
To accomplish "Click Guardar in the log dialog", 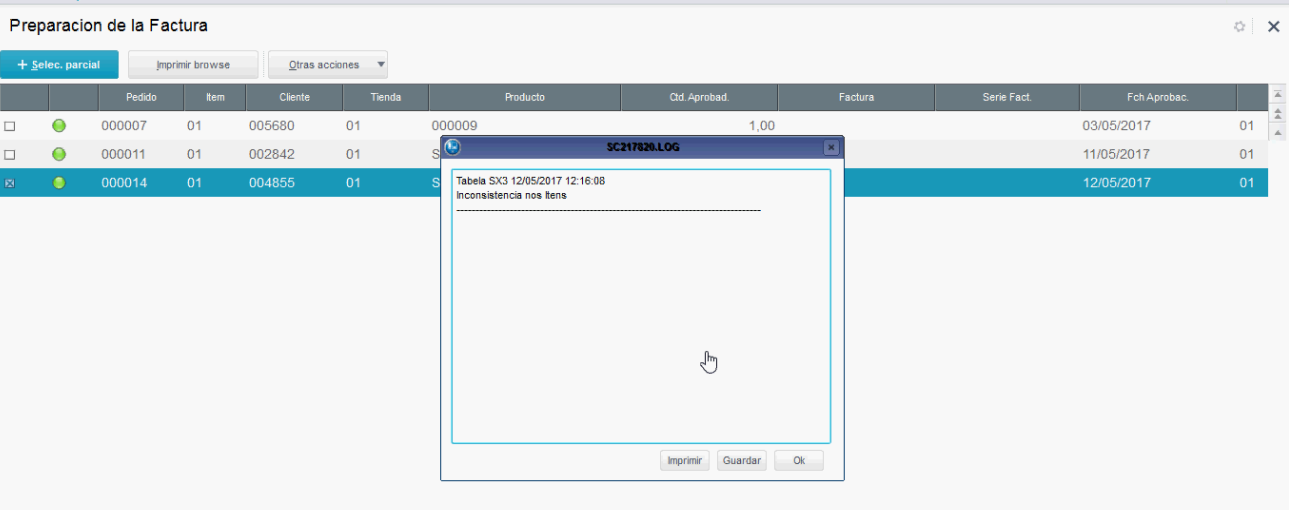I will [742, 461].
